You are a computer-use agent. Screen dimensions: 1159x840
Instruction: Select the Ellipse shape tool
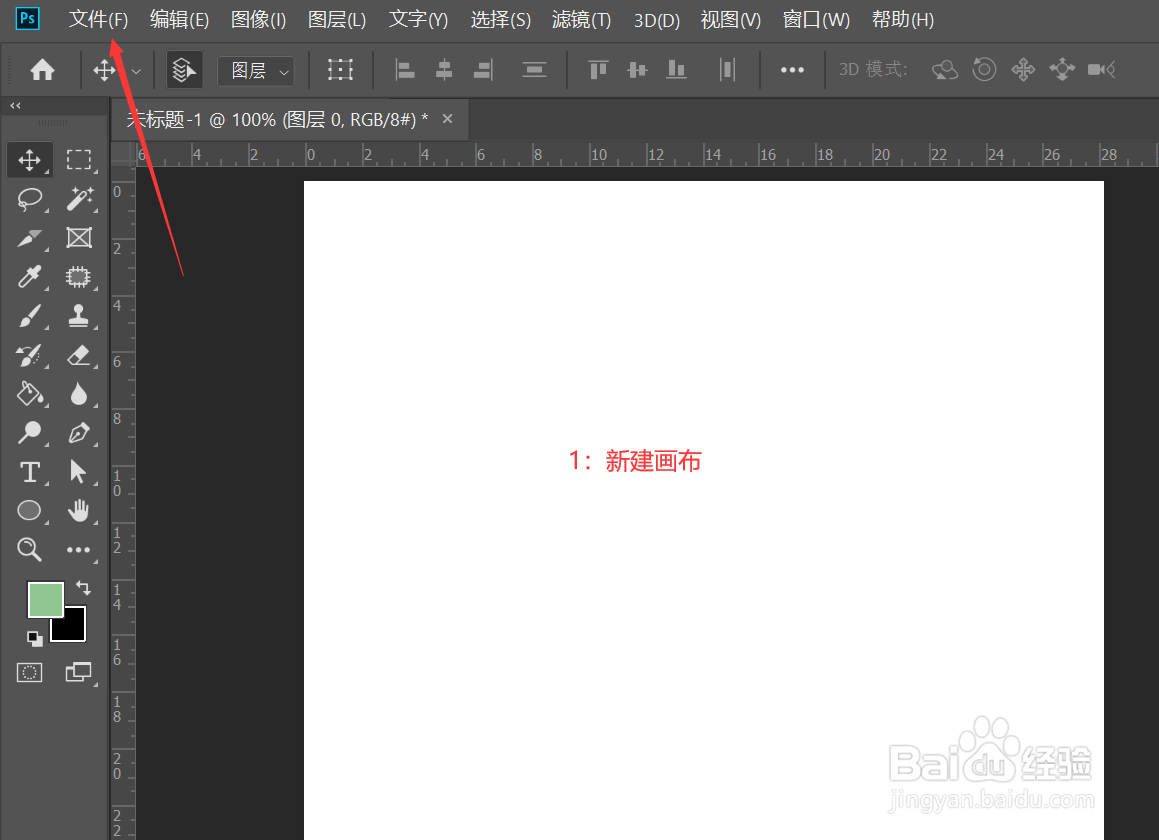point(29,510)
